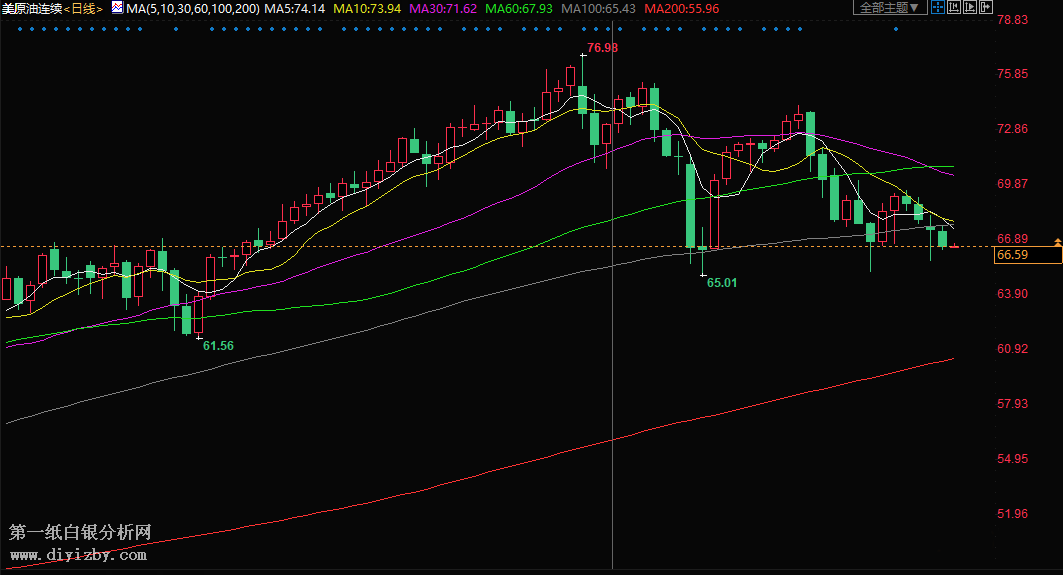Screen dimensions: 1063x575
Task: Click the MA indicator chart icon
Action: [x=117, y=8]
